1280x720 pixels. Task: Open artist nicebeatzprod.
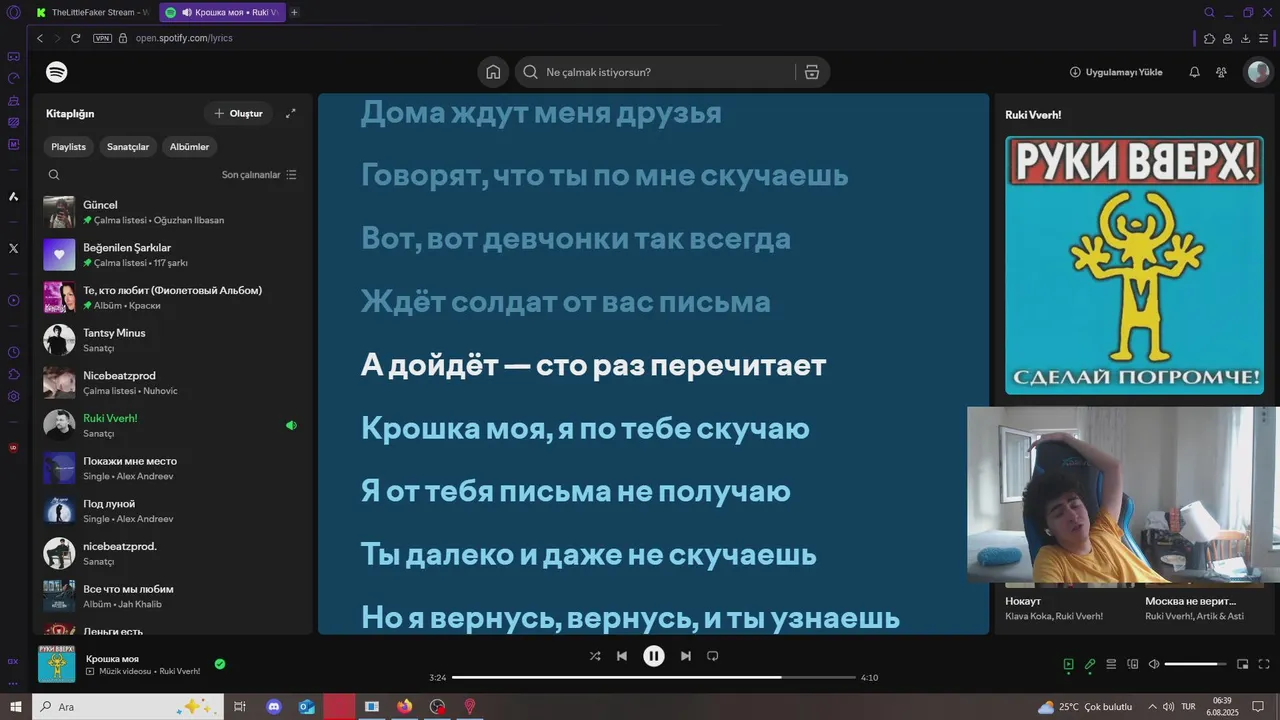pos(172,553)
